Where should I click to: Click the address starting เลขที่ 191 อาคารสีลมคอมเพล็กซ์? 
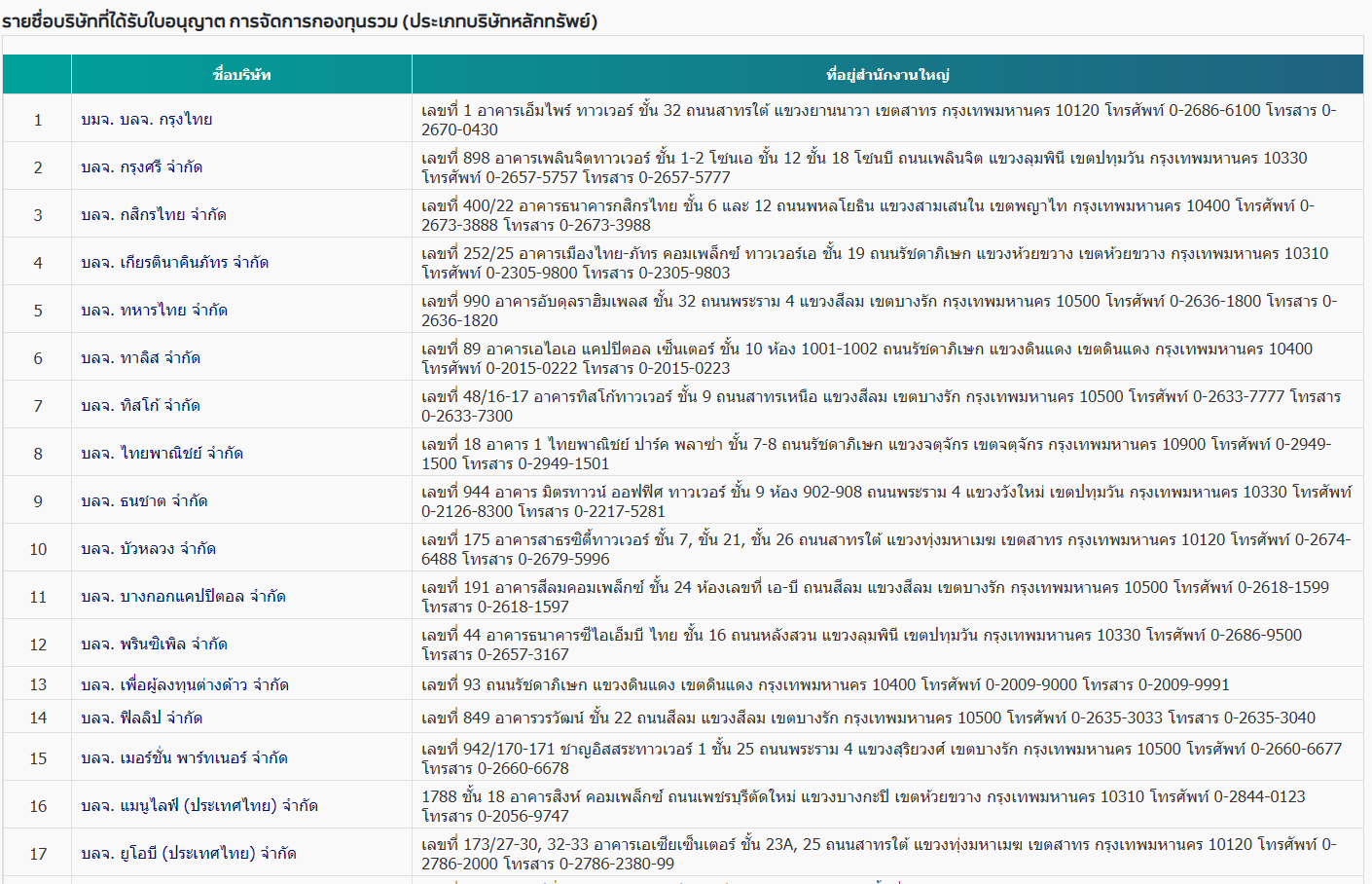875,596
